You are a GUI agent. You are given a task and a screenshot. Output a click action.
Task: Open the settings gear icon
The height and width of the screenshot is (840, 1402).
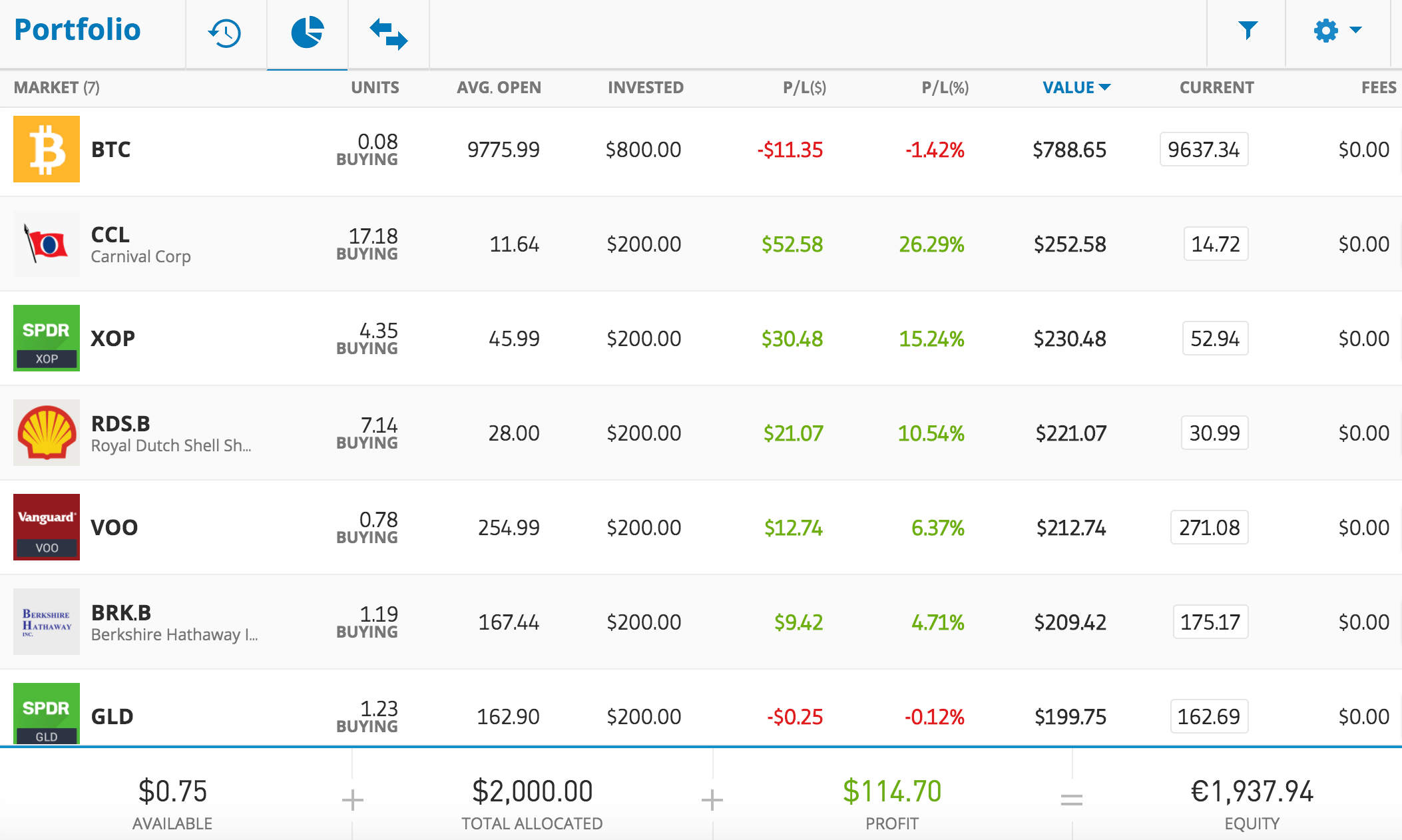[x=1325, y=31]
